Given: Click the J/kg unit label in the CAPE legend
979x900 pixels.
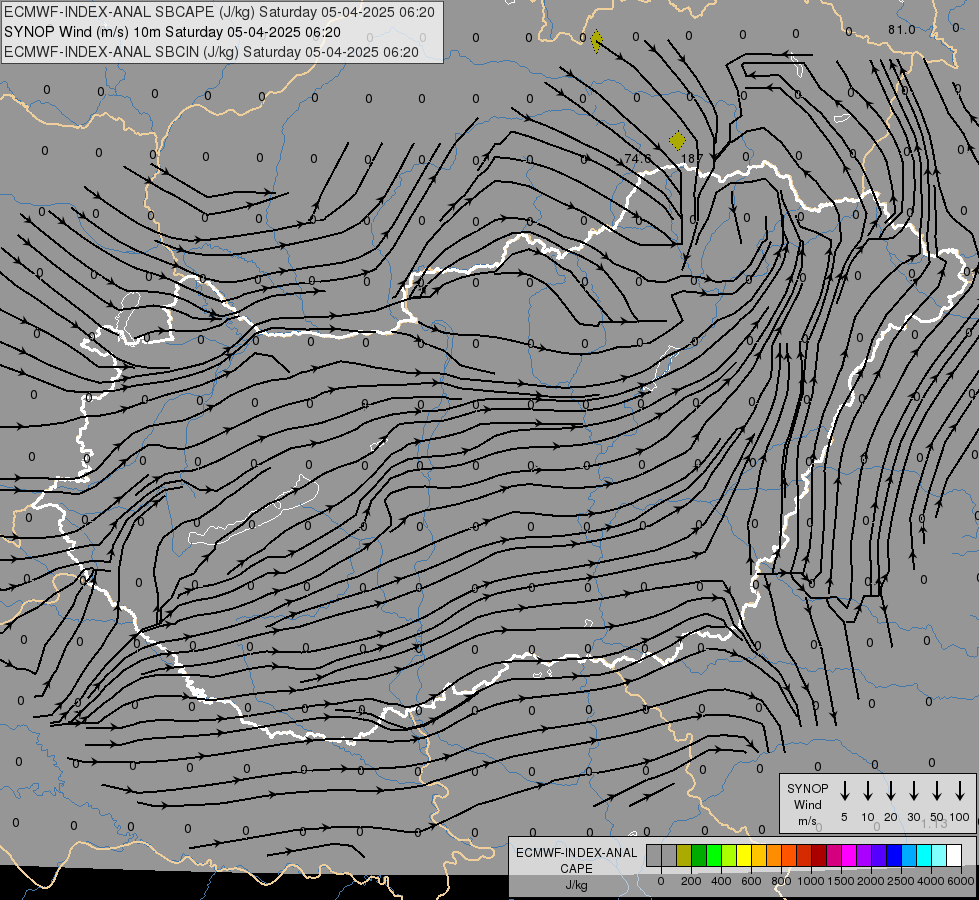Looking at the screenshot, I should (x=576, y=885).
